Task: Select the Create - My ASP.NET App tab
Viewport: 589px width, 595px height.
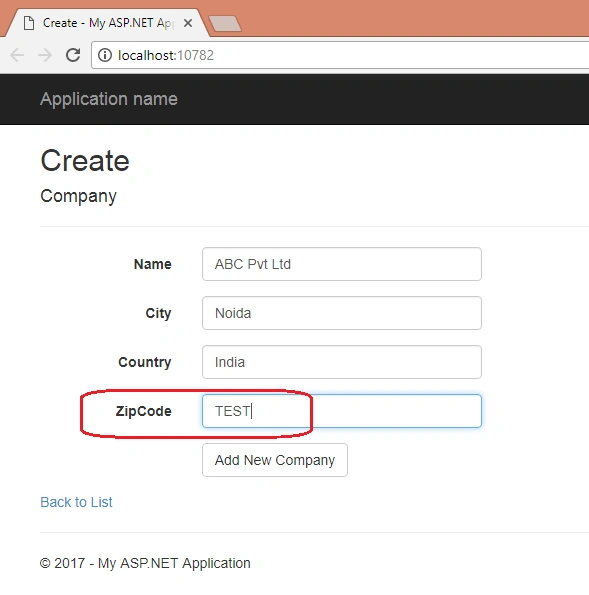Action: point(108,23)
